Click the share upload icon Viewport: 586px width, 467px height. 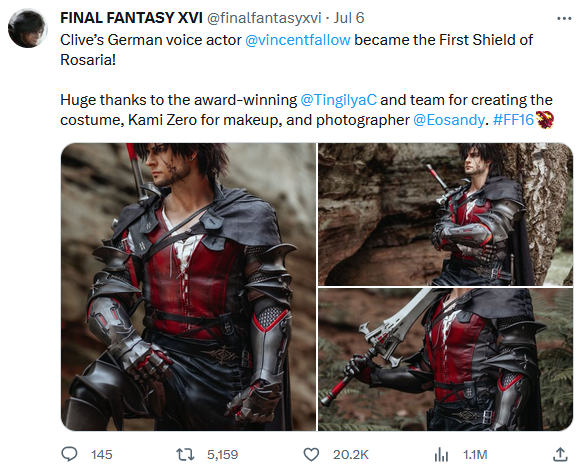click(560, 454)
